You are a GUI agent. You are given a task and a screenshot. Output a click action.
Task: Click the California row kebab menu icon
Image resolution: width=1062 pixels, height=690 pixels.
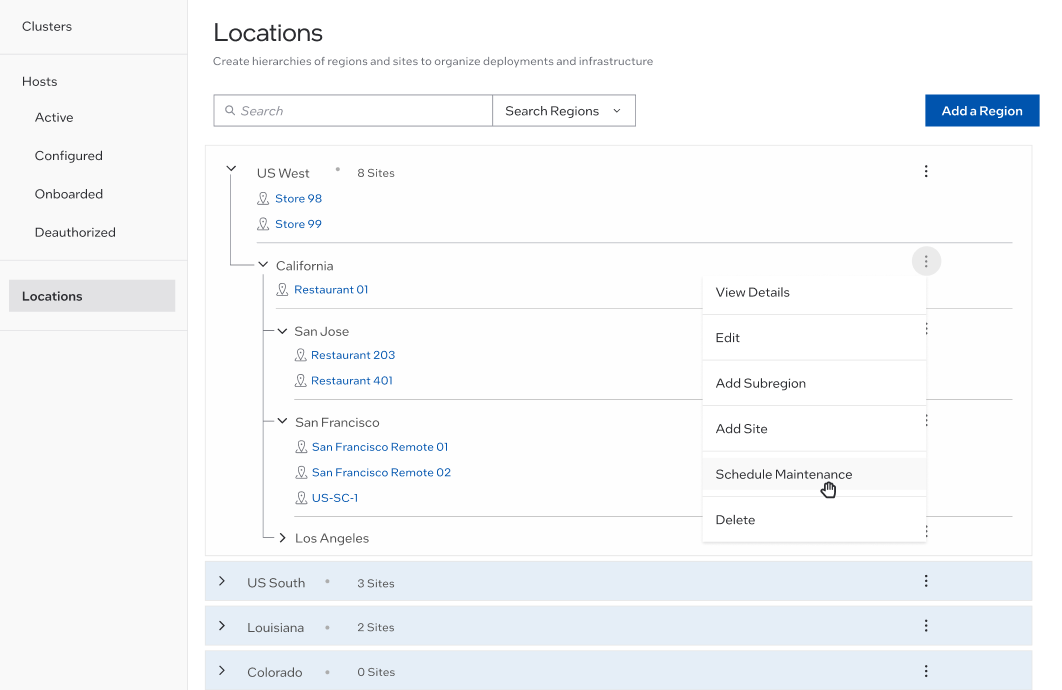tap(926, 262)
